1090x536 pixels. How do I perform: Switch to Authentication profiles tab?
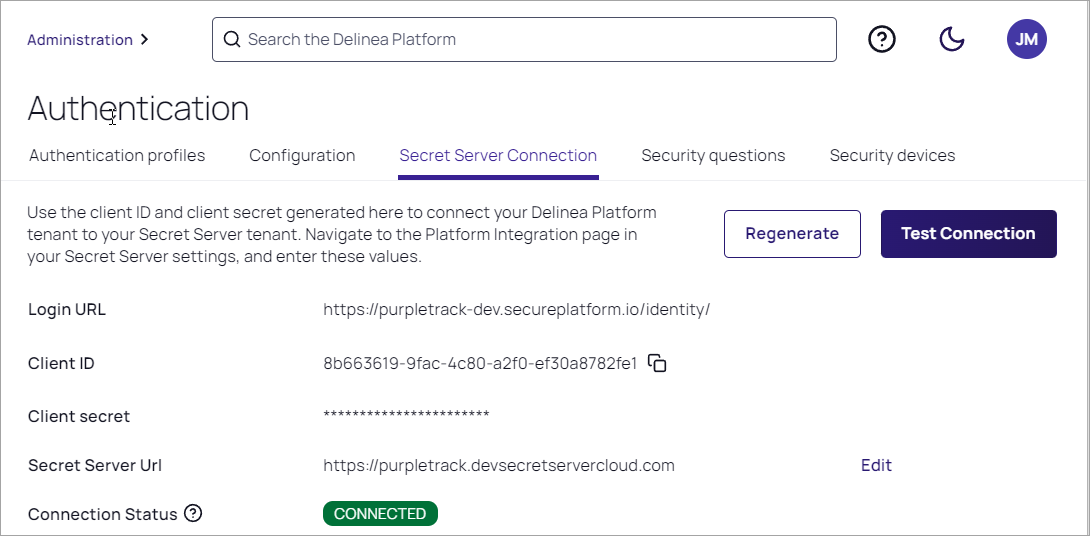[x=117, y=156]
